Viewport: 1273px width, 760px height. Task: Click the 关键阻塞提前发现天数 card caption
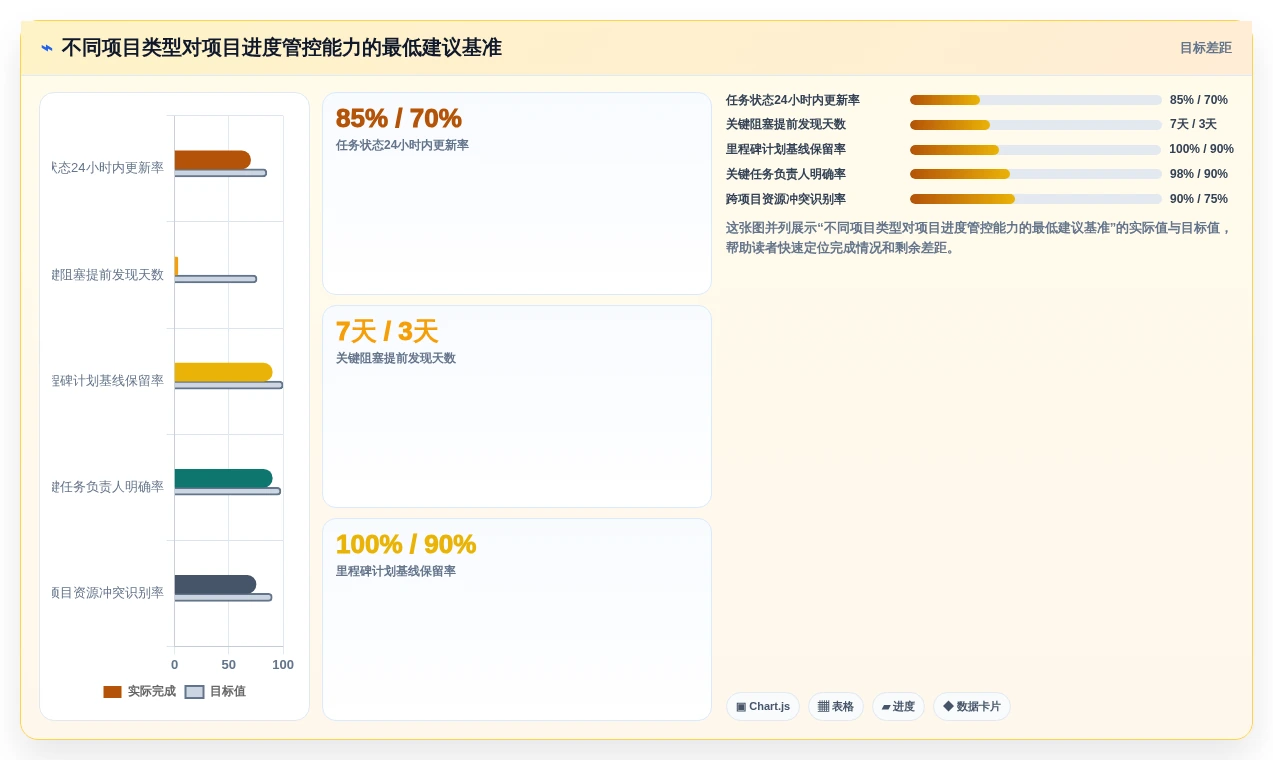(395, 358)
